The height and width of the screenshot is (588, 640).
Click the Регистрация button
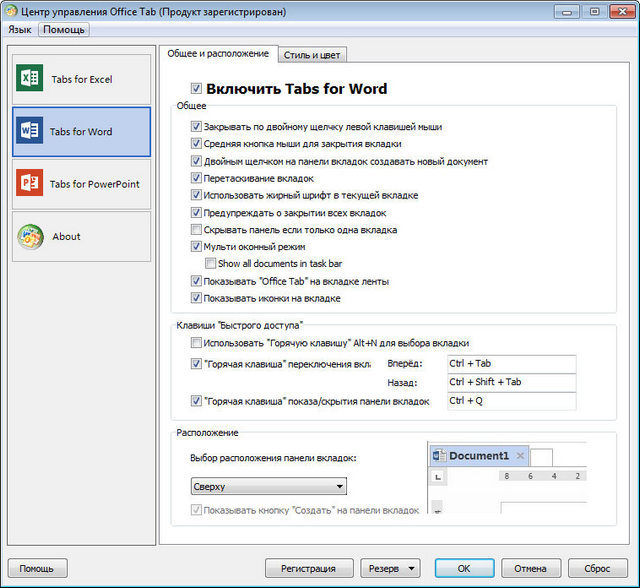click(x=309, y=568)
